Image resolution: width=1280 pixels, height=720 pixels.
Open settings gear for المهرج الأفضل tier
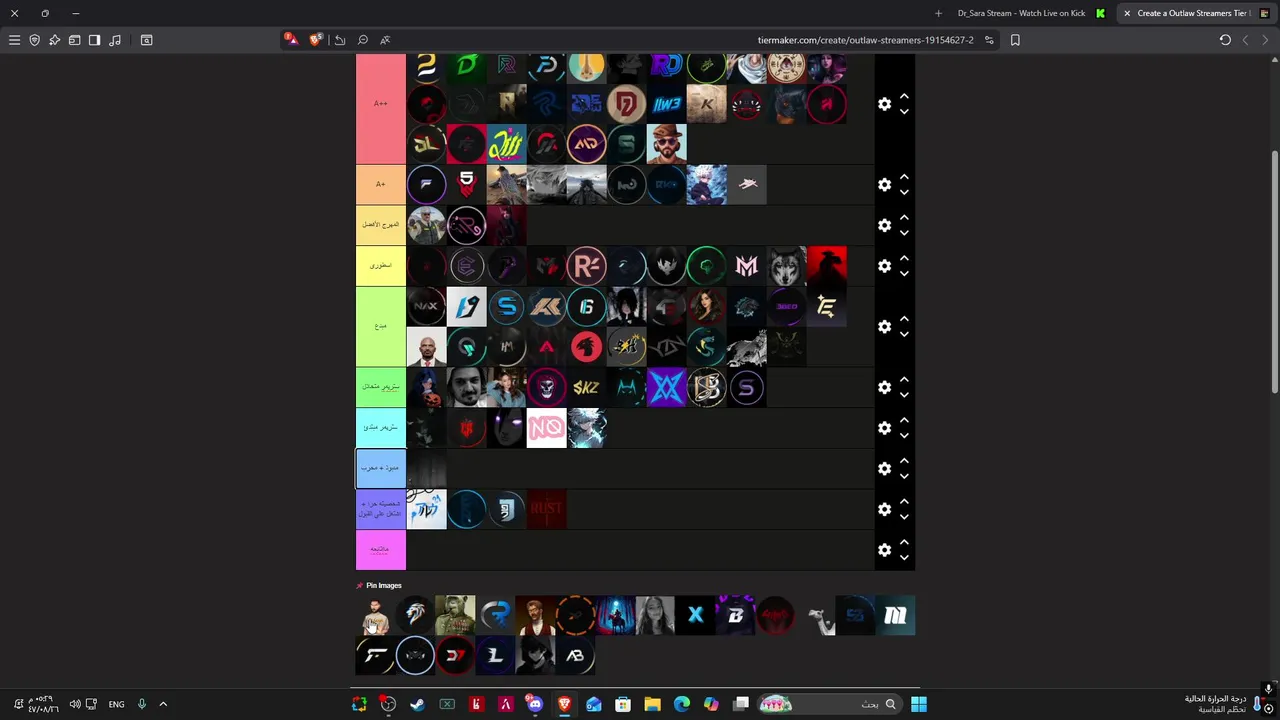884,225
